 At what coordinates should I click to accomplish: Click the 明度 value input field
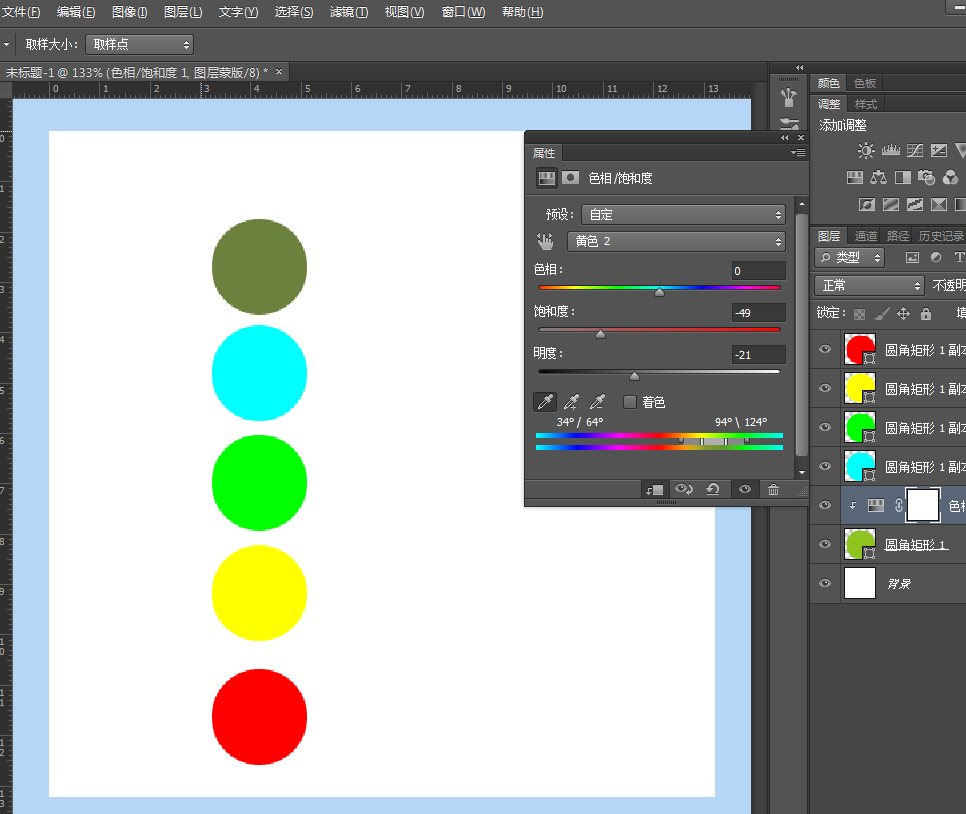pyautogui.click(x=757, y=355)
